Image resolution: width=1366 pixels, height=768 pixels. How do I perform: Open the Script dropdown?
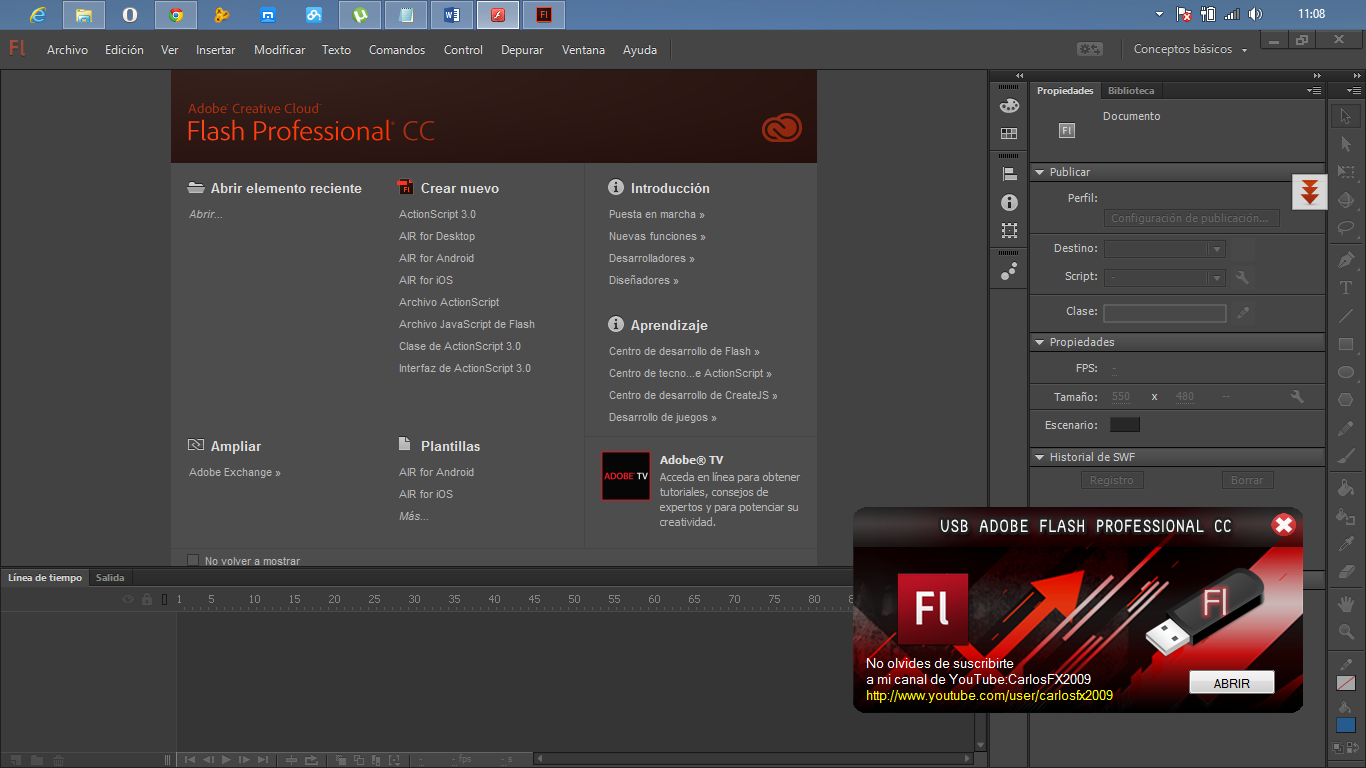click(x=1165, y=277)
